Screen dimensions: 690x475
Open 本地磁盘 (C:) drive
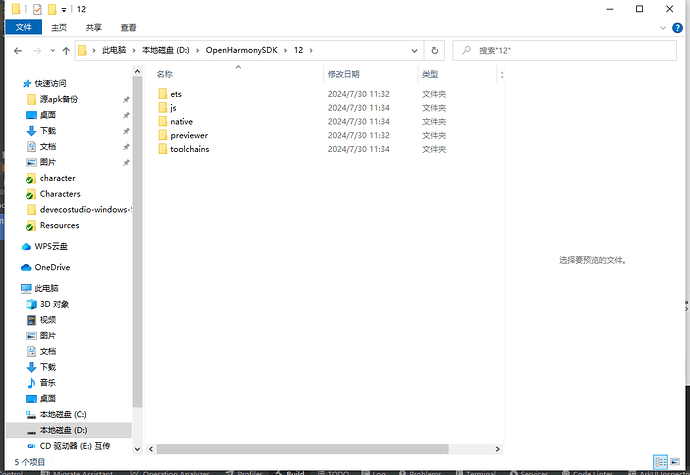click(x=63, y=414)
